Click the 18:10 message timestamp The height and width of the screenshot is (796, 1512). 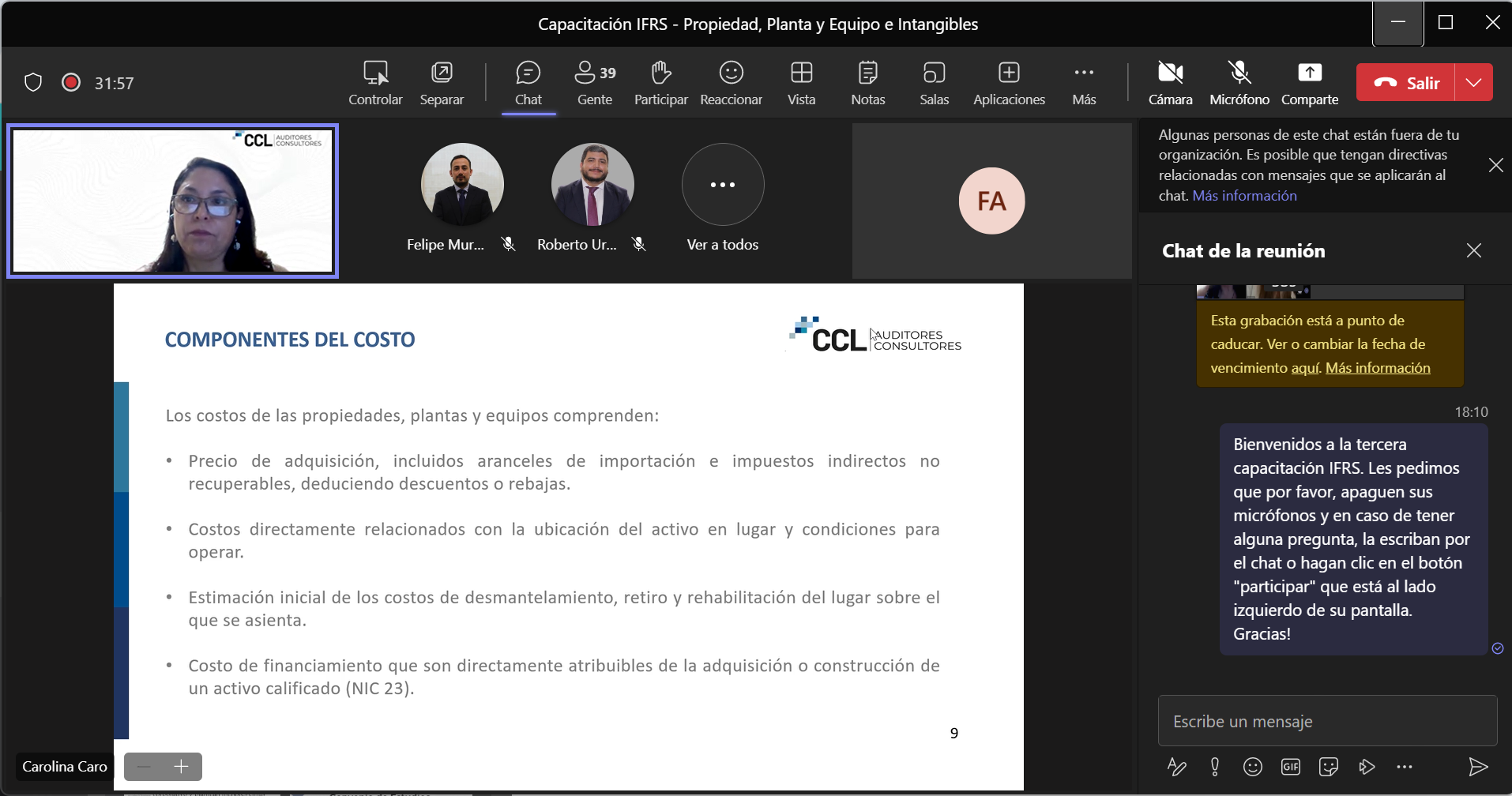pyautogui.click(x=1471, y=412)
